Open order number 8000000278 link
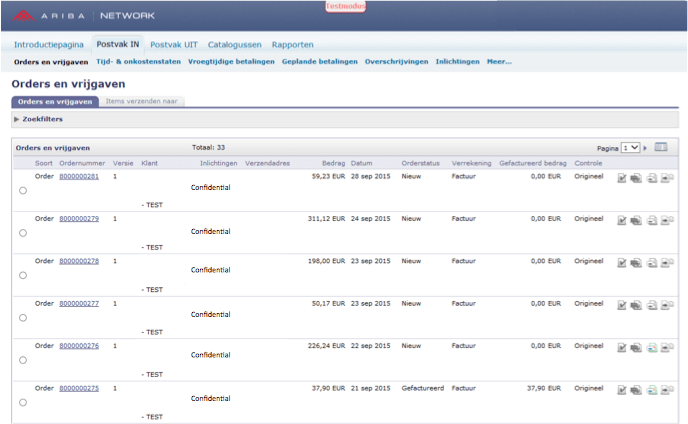Viewport: 688px width, 424px height. tap(79, 261)
